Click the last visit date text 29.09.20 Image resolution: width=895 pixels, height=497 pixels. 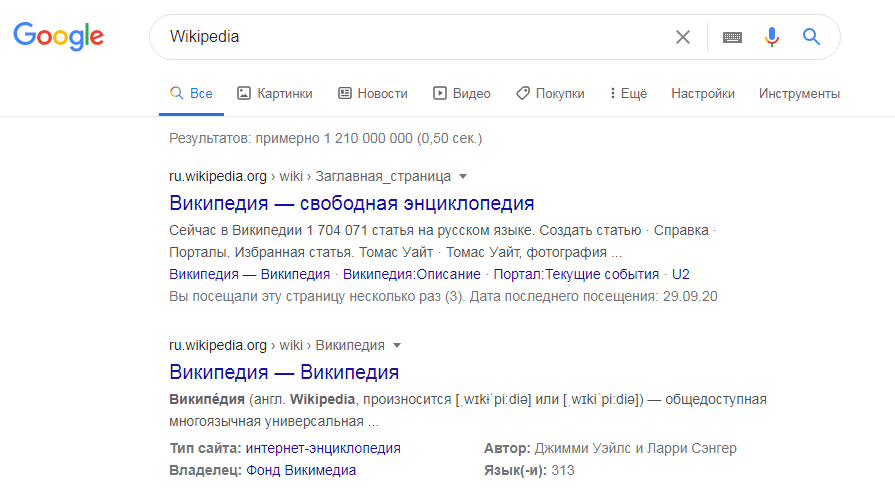point(690,297)
